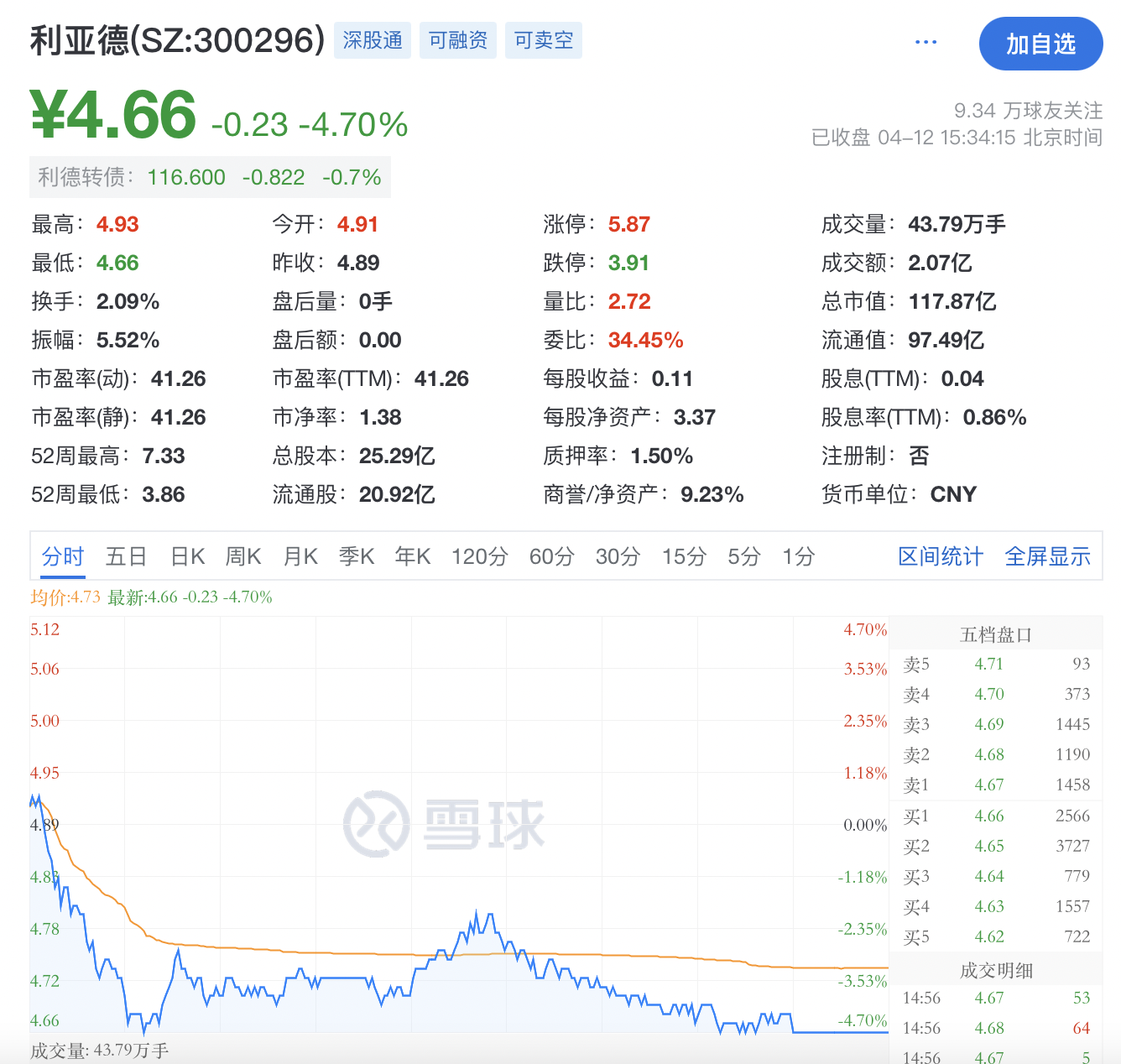Click the 量比 value 2.72
This screenshot has width=1121, height=1064.
tap(629, 301)
